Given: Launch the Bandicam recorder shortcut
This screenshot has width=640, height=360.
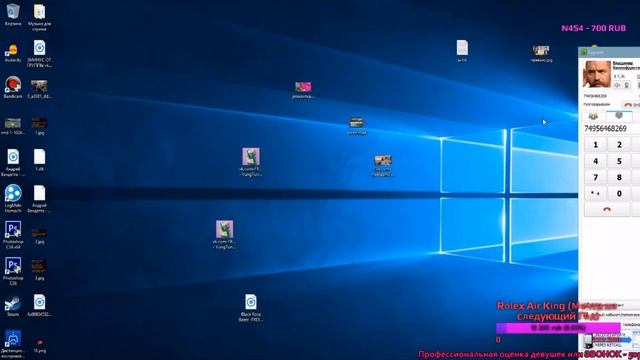Looking at the screenshot, I should point(13,87).
